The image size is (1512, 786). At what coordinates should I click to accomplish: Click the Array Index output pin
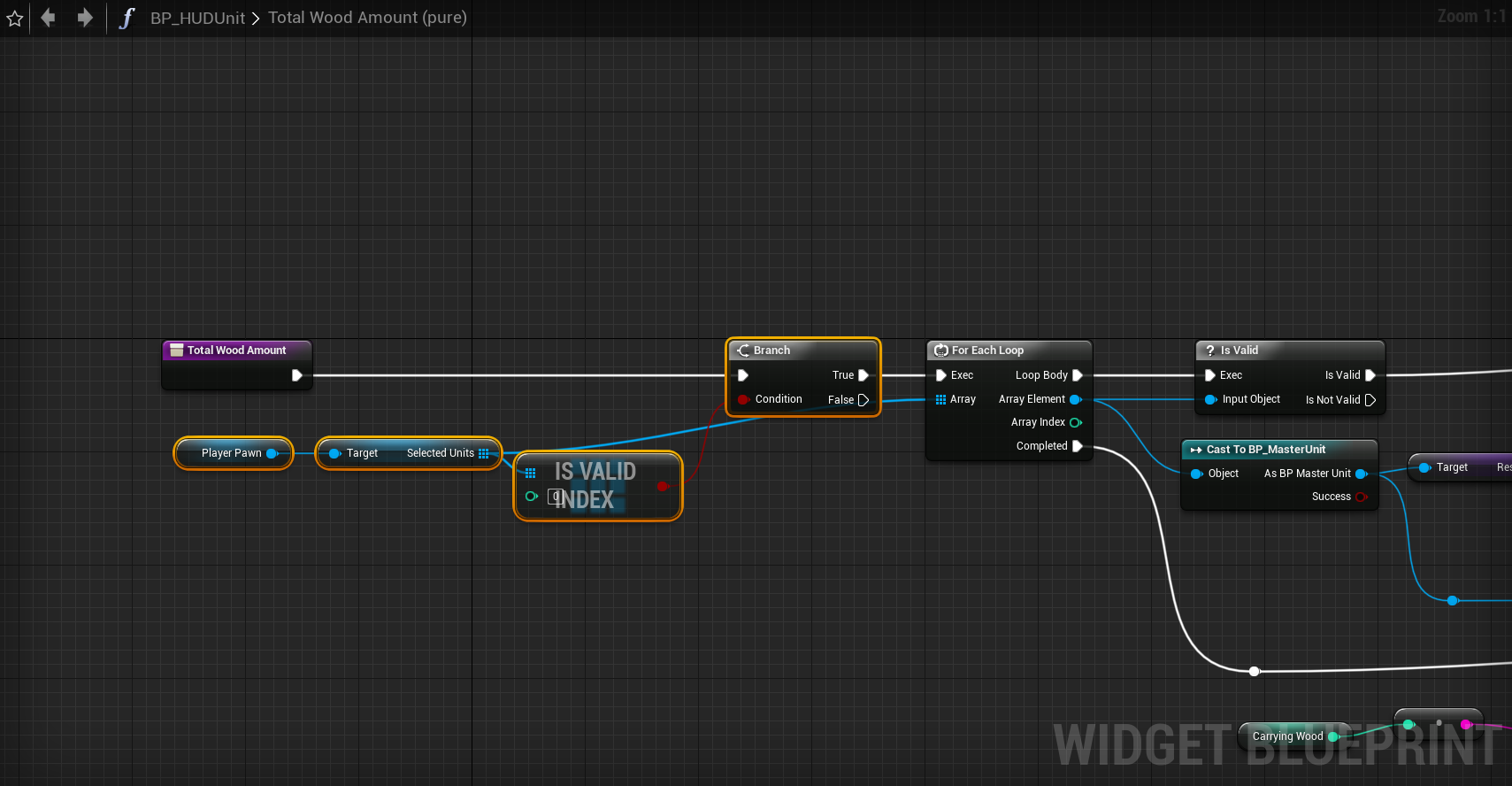coord(1076,422)
